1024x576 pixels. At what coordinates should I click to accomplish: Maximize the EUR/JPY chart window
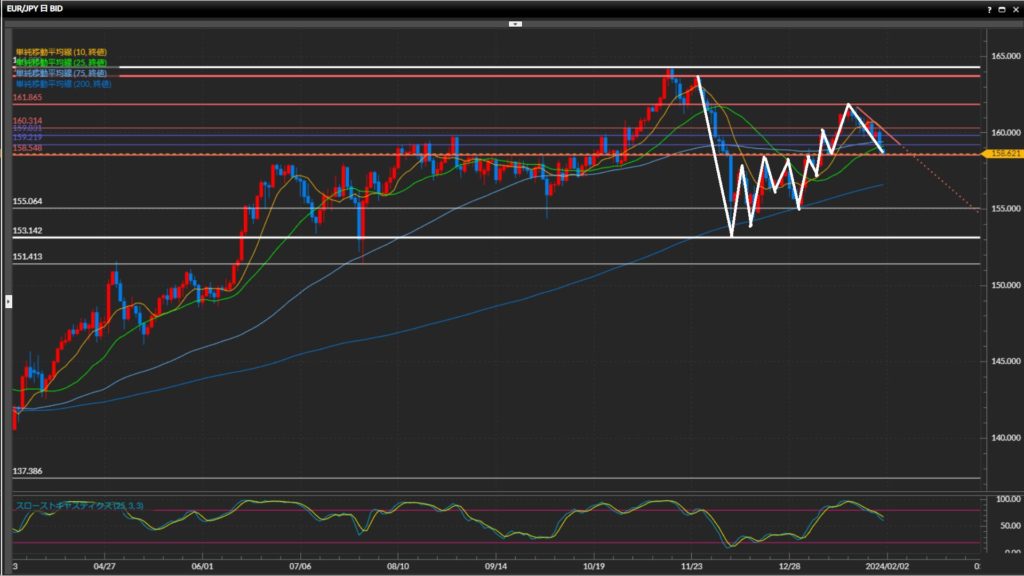[x=1002, y=8]
